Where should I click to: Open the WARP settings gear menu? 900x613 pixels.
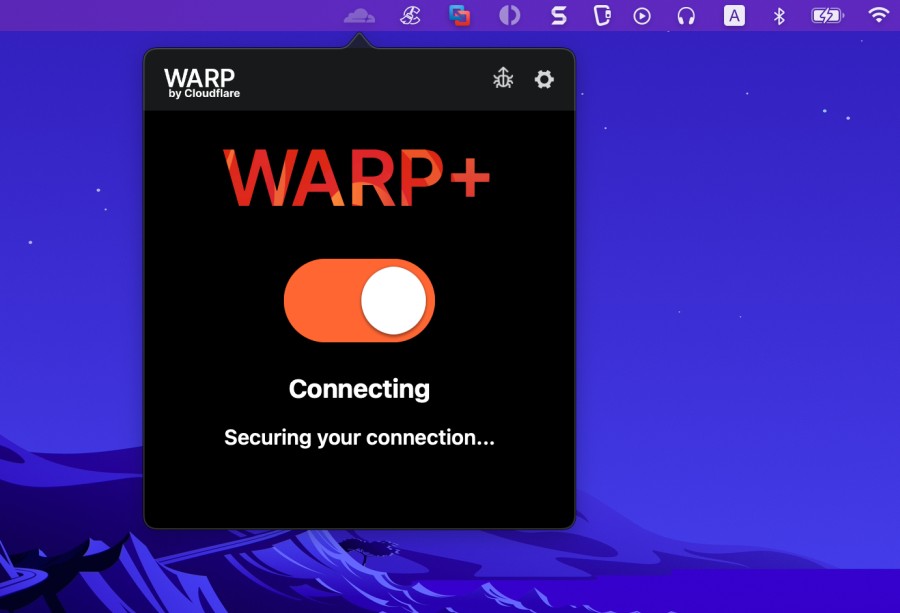(x=544, y=79)
